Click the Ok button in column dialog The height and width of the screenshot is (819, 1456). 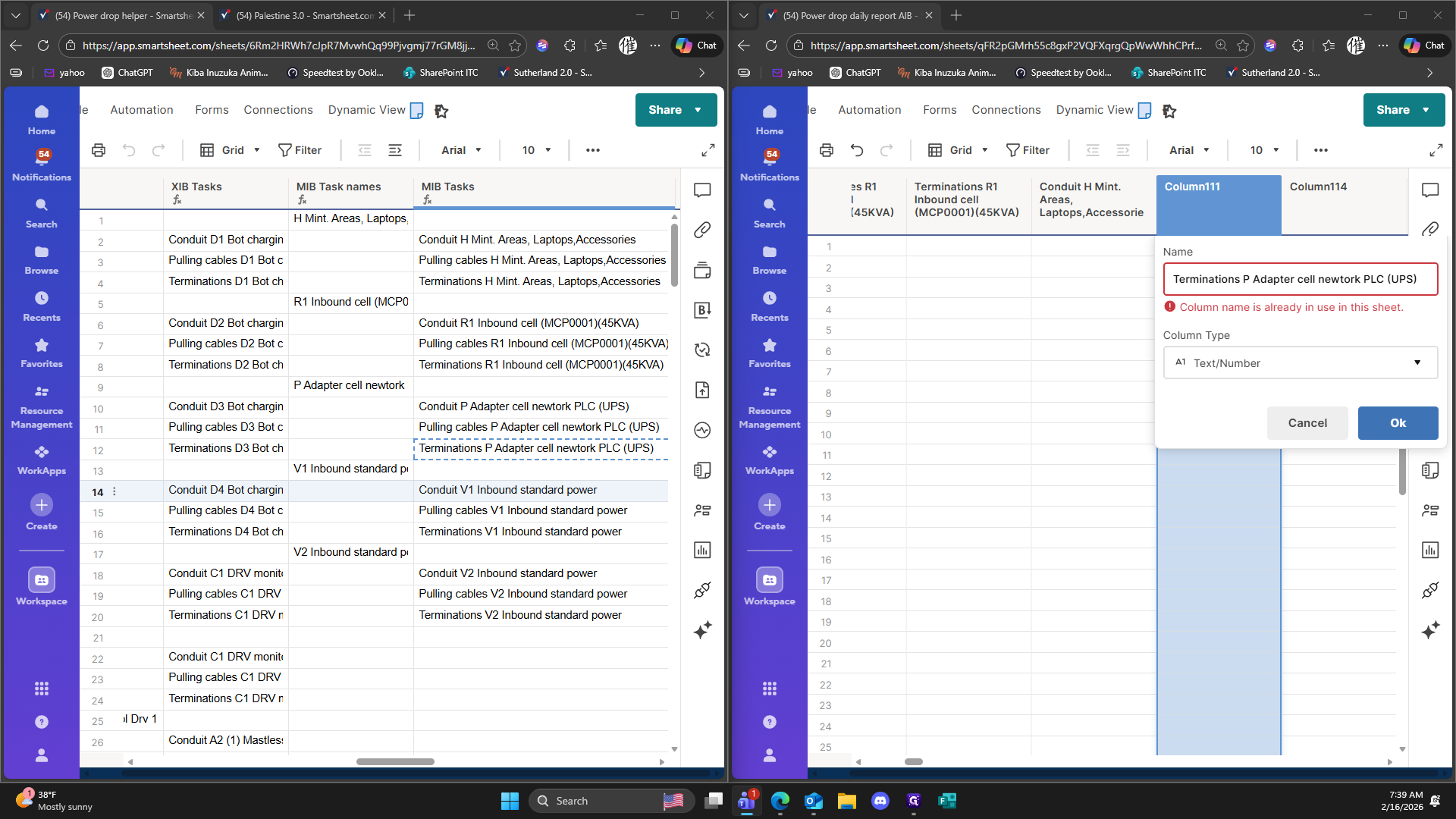coord(1398,423)
